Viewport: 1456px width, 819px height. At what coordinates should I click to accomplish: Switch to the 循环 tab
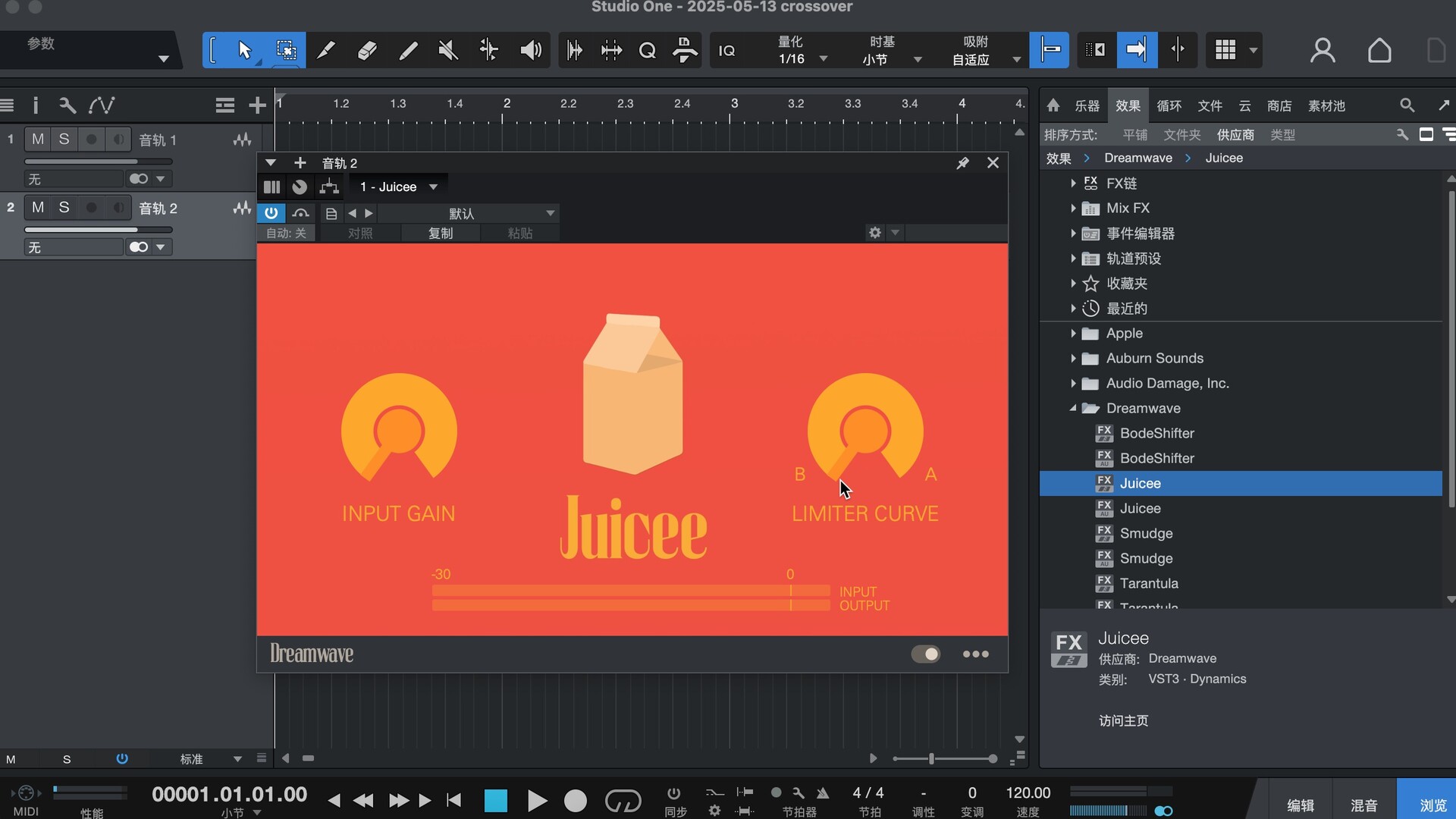[1169, 105]
